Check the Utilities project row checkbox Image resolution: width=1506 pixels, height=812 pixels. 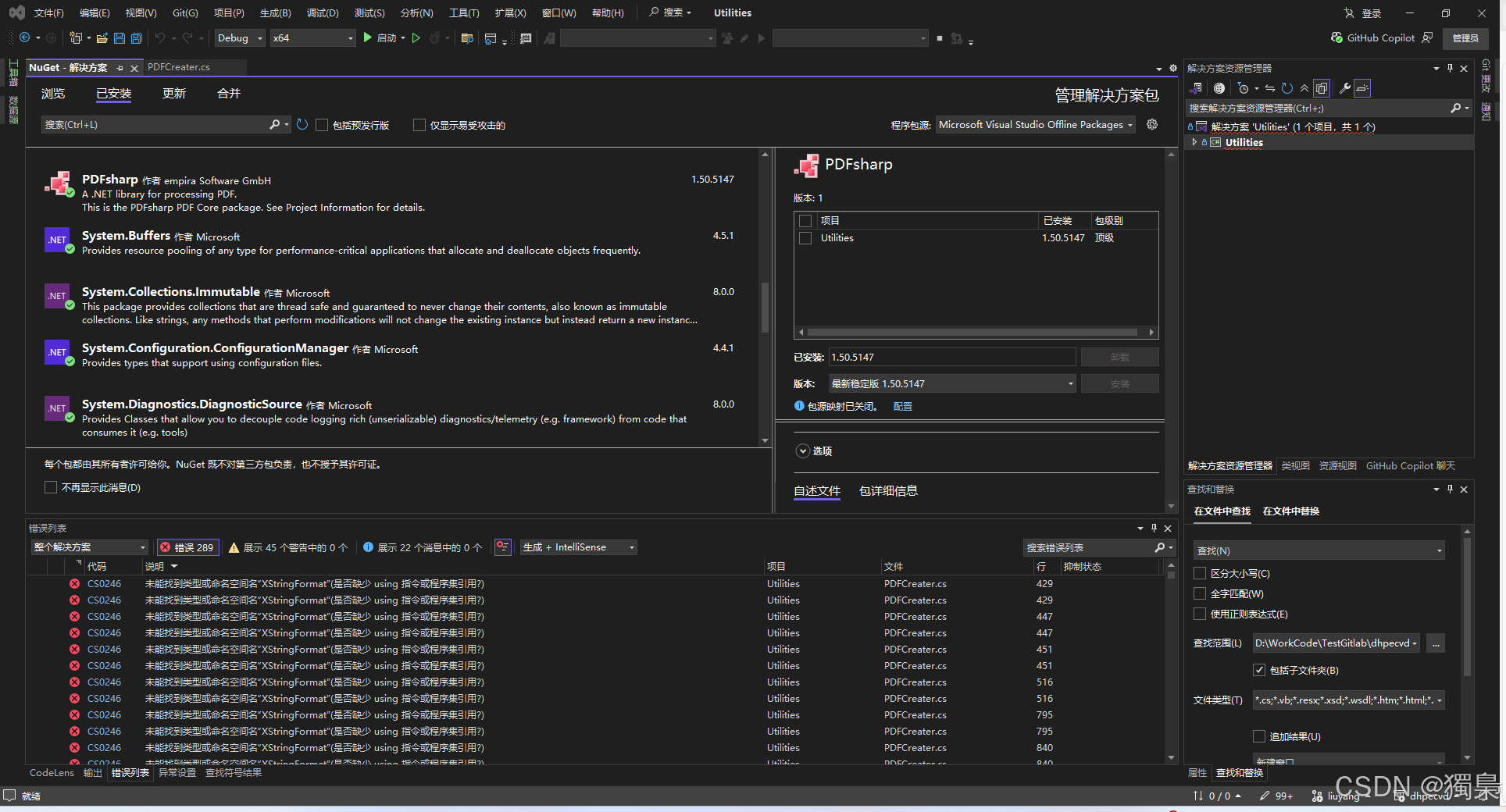pos(805,238)
